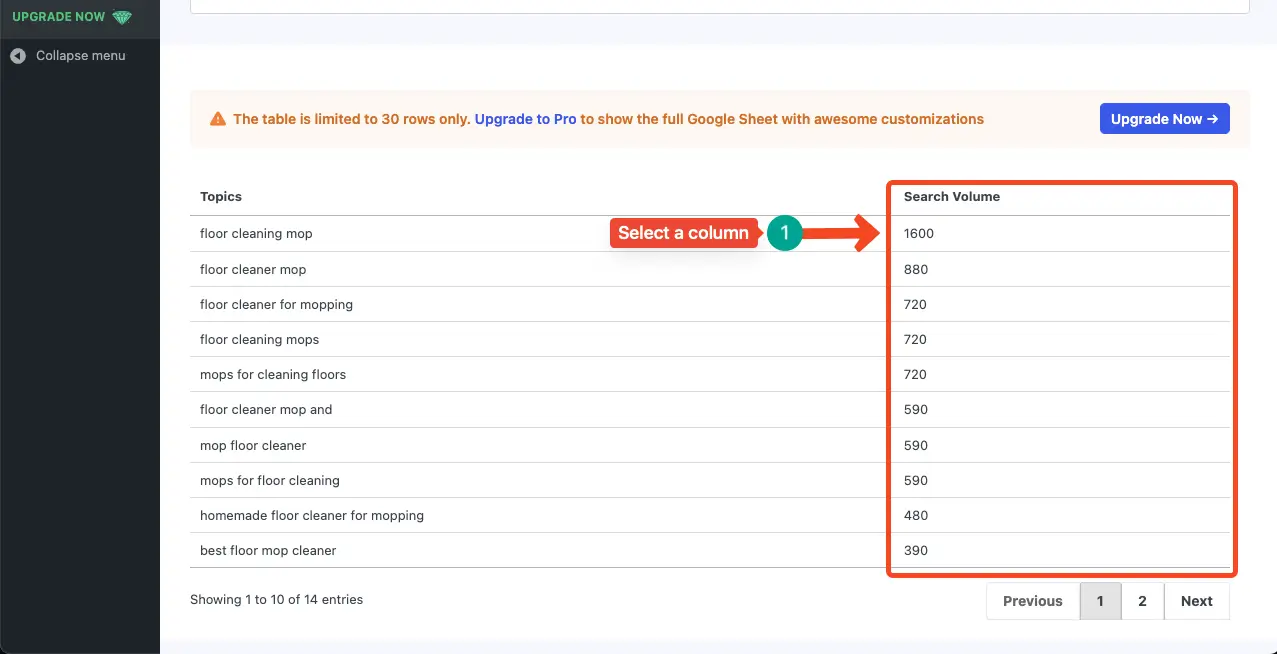Click 590 in 'mops for floor cleaning' row

[916, 480]
